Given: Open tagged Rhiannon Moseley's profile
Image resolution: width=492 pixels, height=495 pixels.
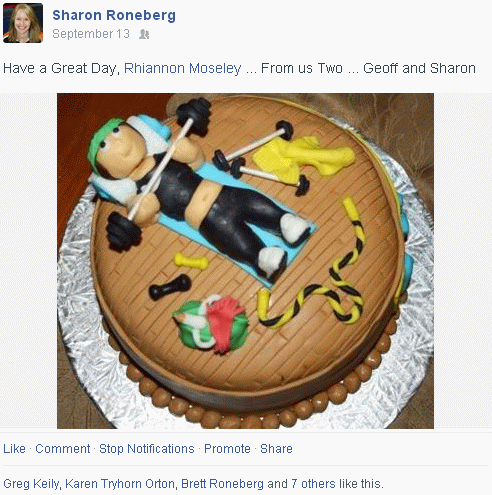Looking at the screenshot, I should [x=182, y=68].
